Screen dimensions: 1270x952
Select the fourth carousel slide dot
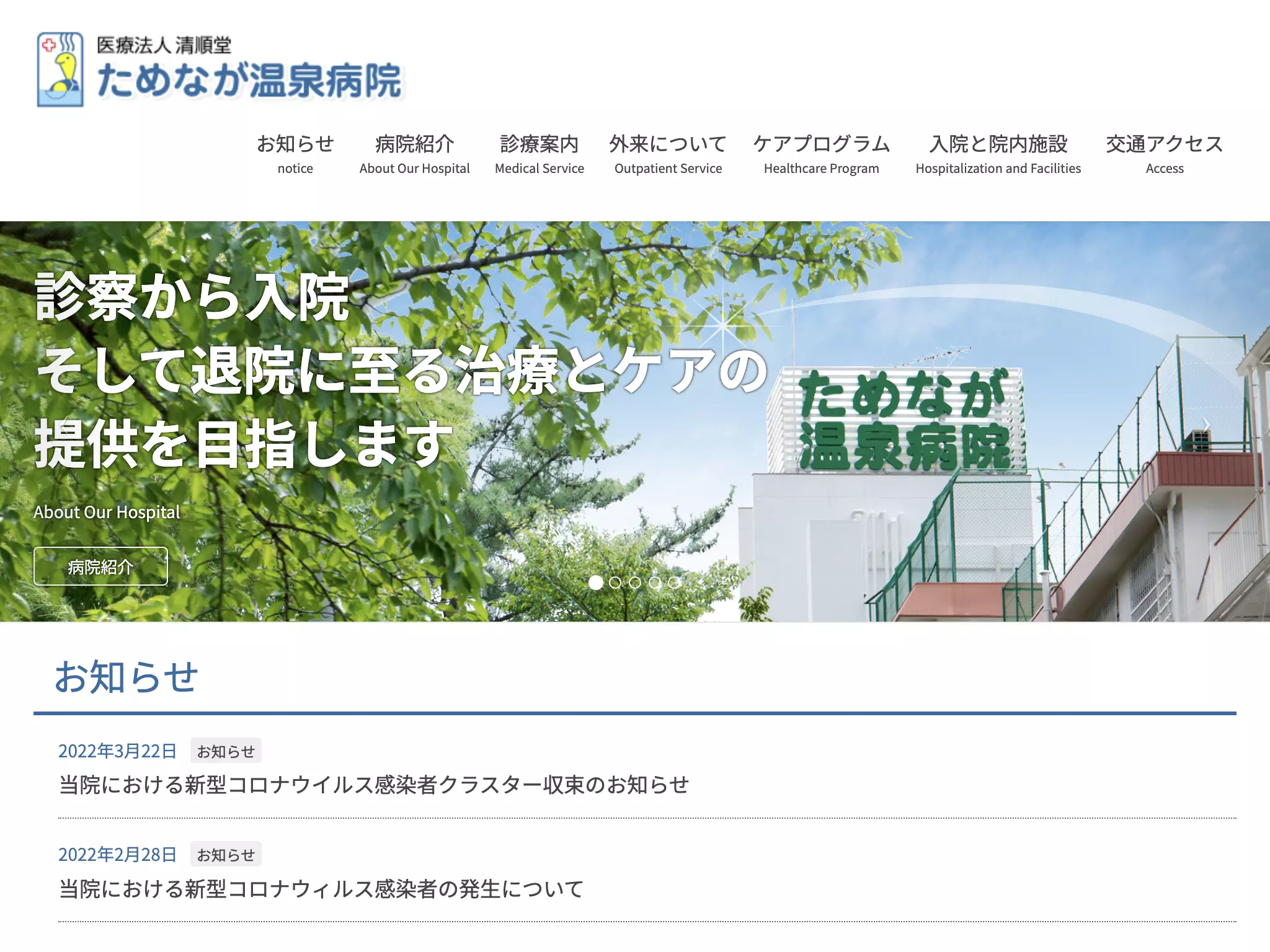(655, 583)
